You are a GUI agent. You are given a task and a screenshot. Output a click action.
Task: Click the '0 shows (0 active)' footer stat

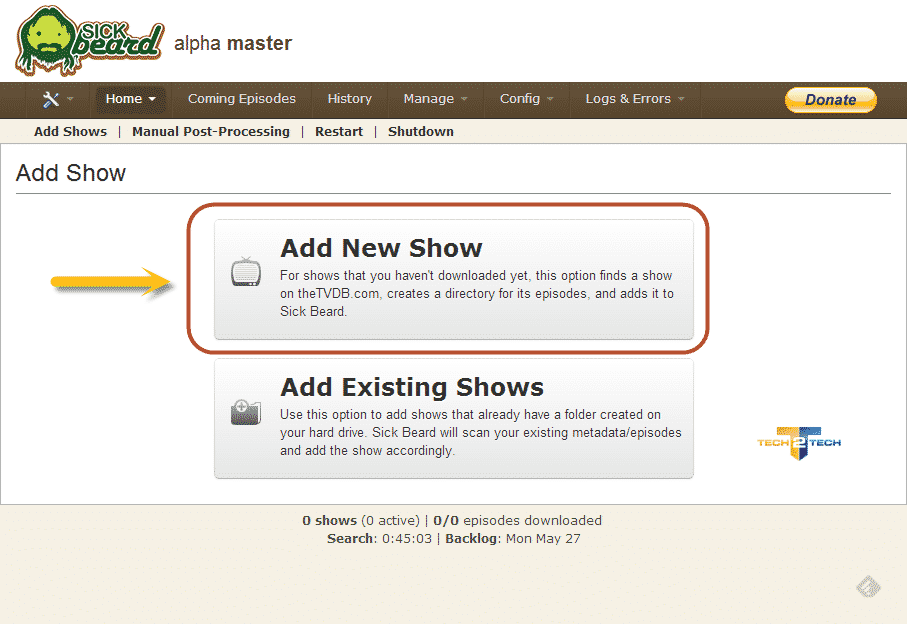point(361,520)
